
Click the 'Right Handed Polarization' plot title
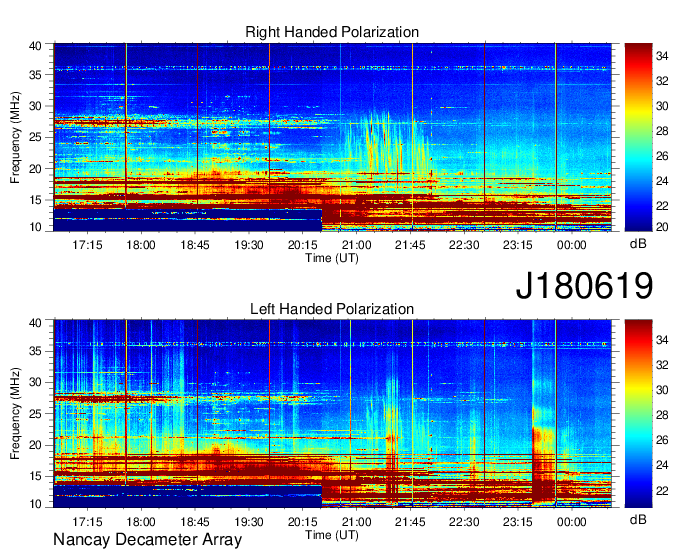coord(332,32)
